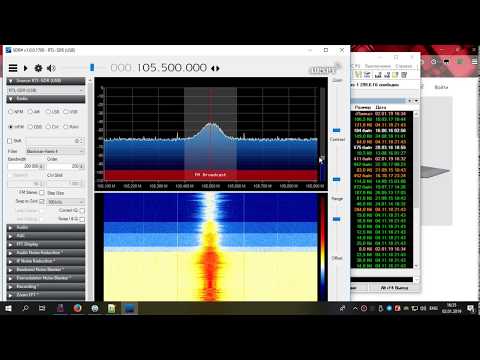Toggle Correct IQ checkbox

82,210
